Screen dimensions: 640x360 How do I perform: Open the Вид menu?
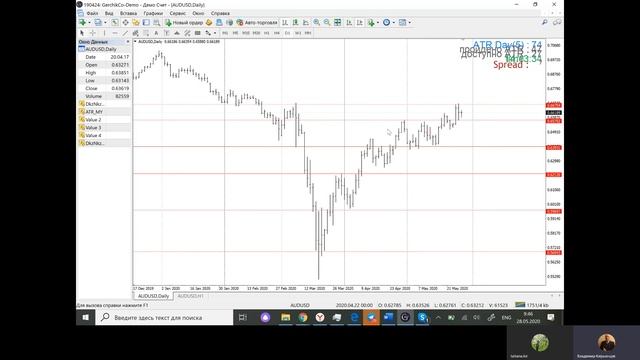[x=109, y=13]
